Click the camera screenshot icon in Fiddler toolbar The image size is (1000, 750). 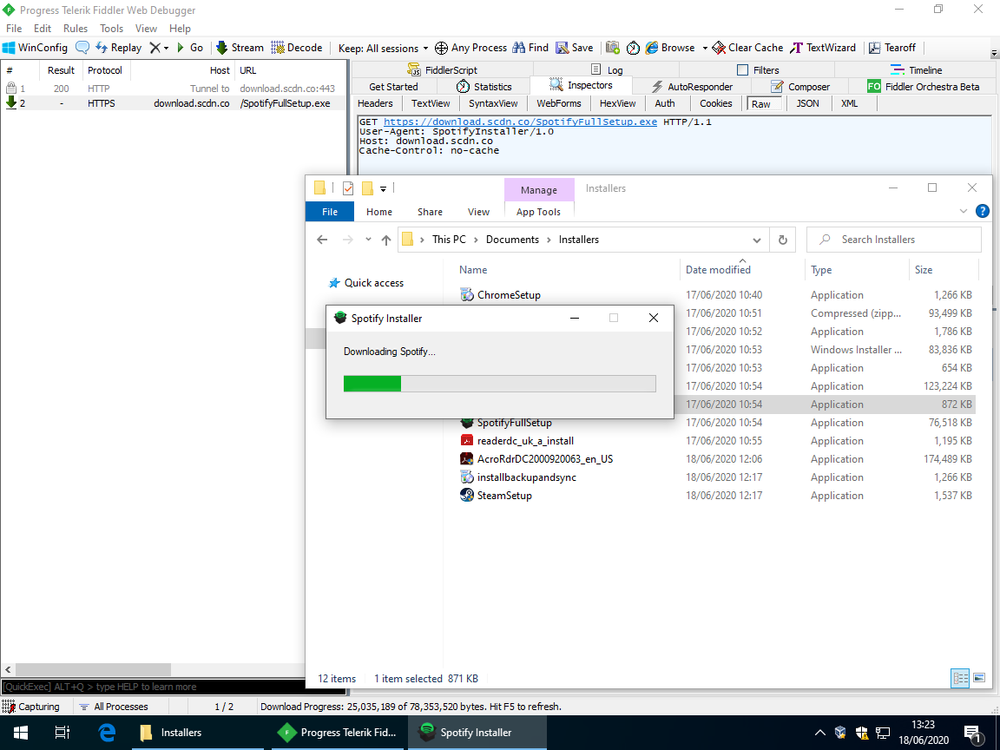(x=612, y=48)
